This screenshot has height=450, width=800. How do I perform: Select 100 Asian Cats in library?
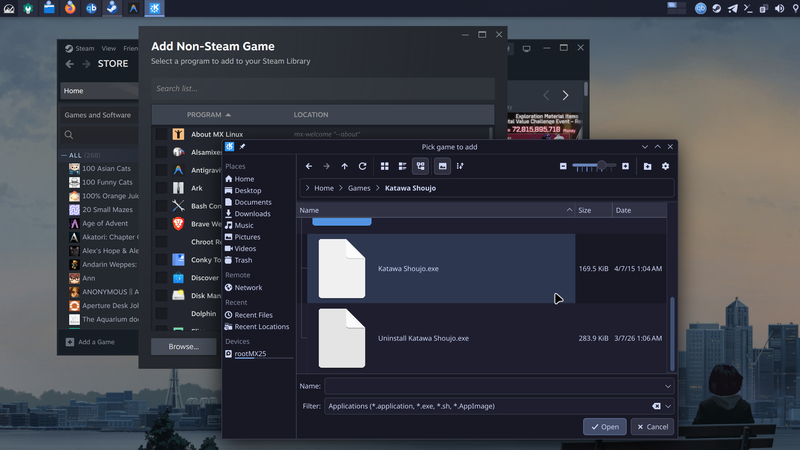click(x=106, y=168)
